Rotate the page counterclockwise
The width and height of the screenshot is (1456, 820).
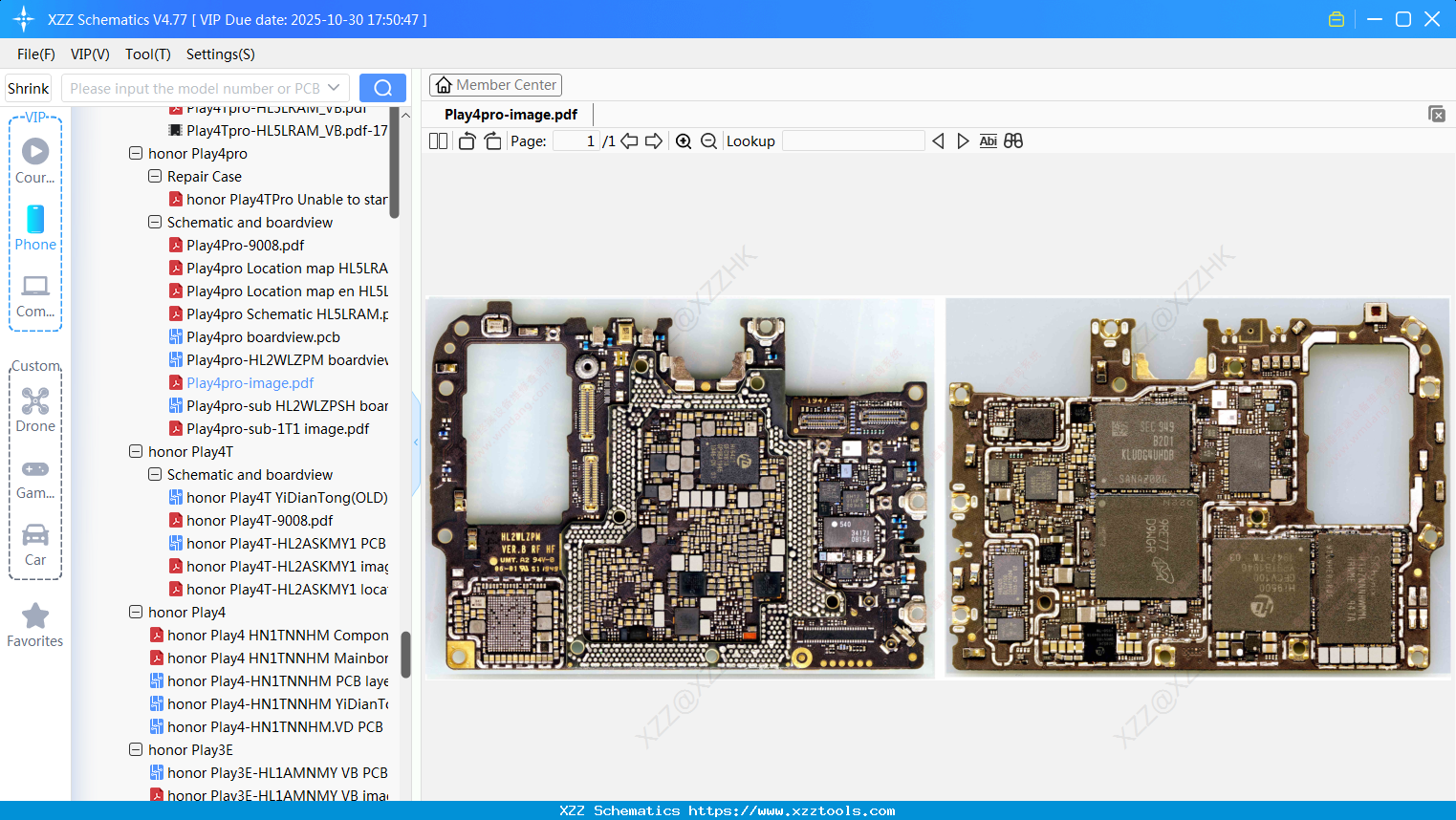tap(467, 141)
